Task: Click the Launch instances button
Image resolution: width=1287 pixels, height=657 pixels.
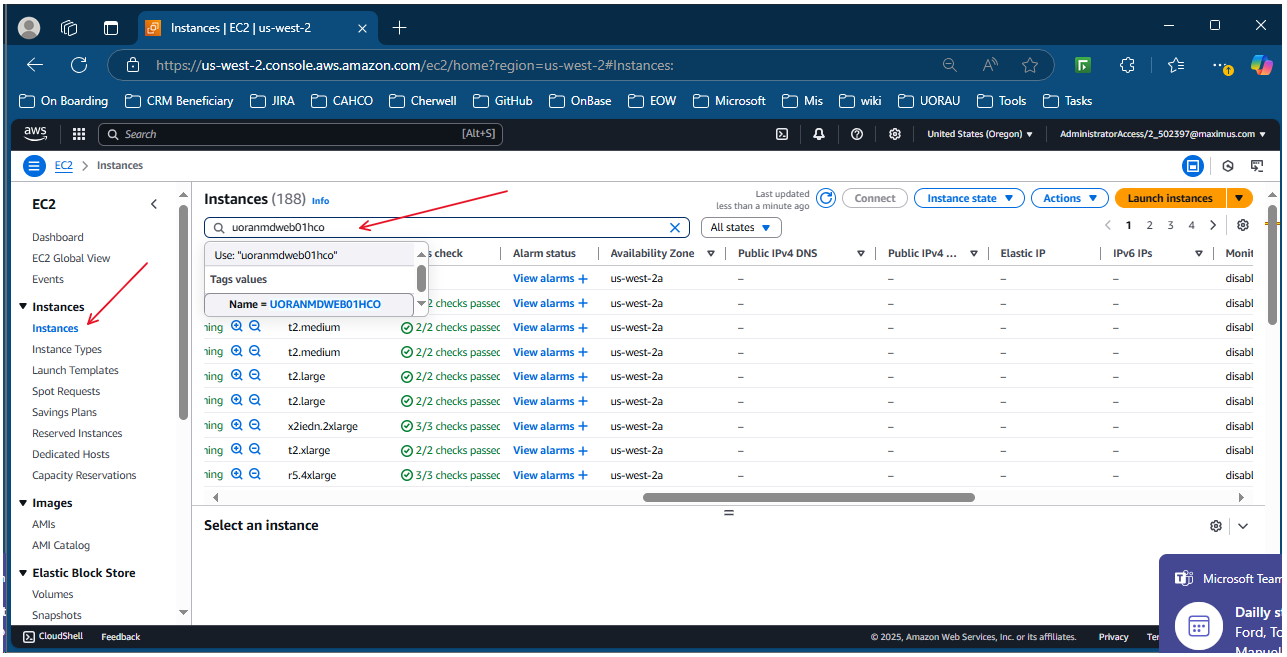Action: coord(1170,198)
